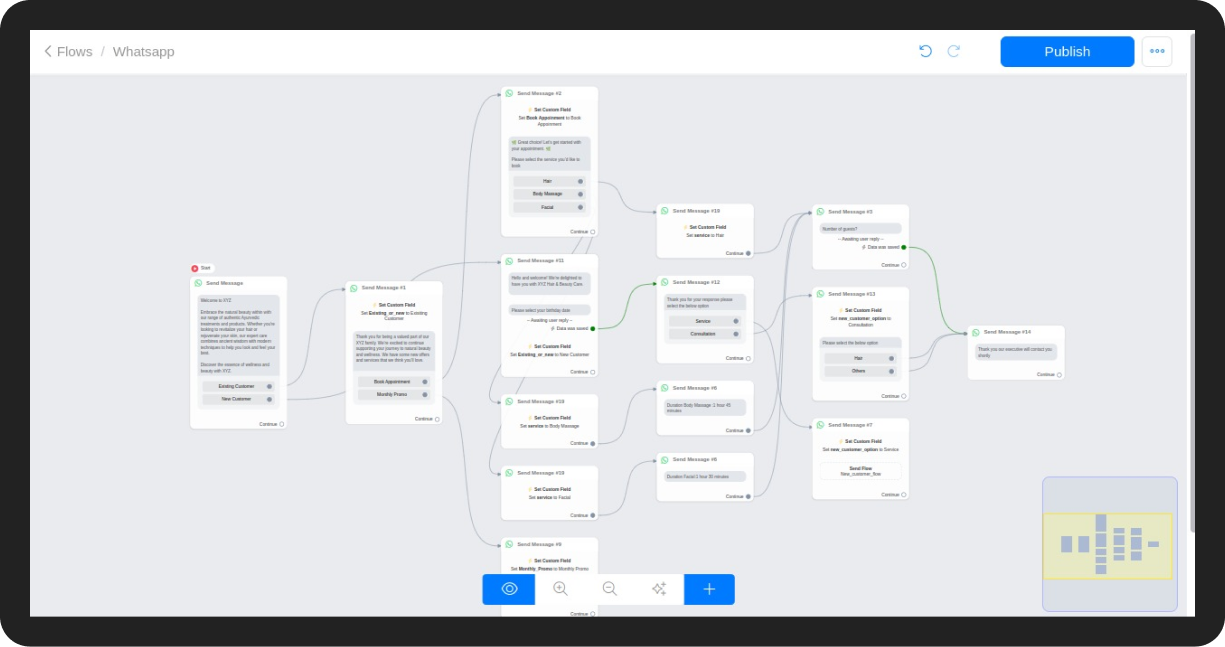This screenshot has width=1225, height=647.
Task: Click the Publish button
Action: (x=1067, y=51)
